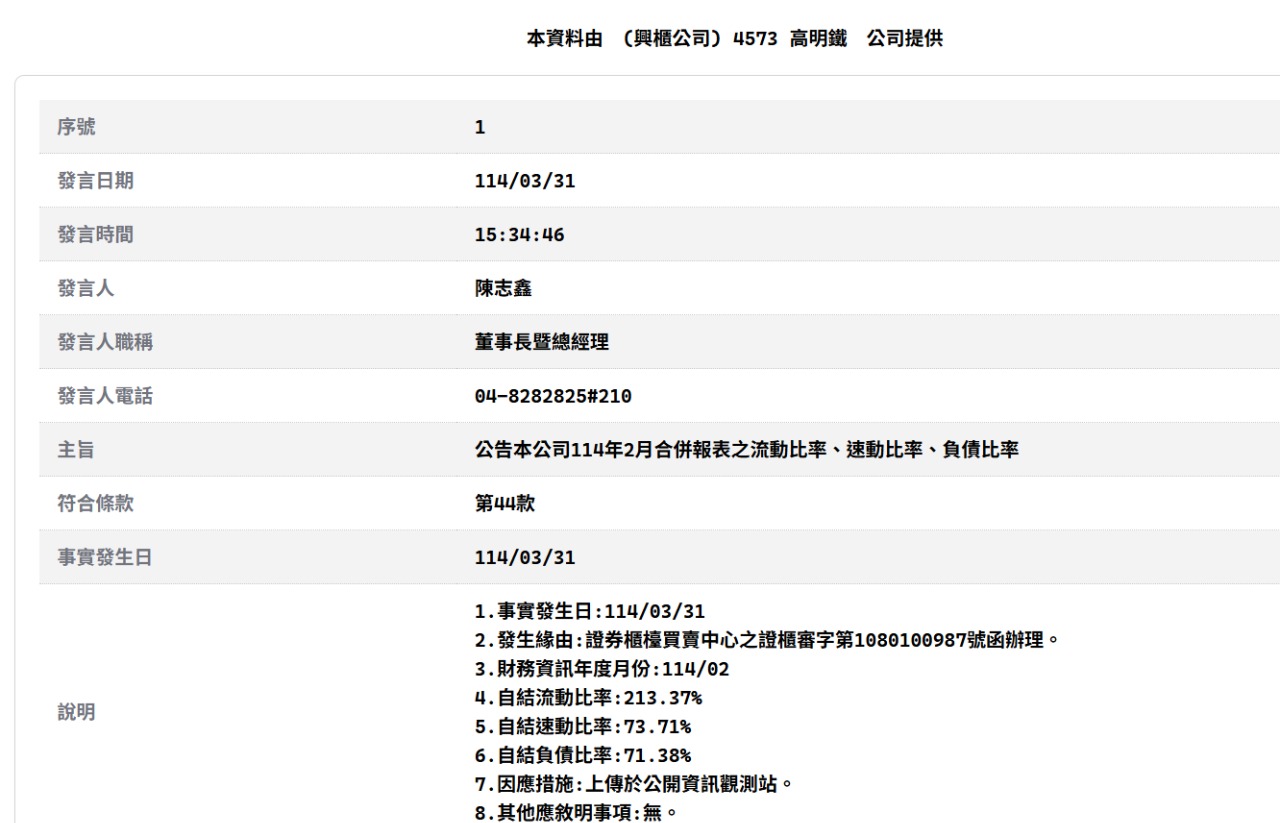Click the header text "本資料由 (興櫃公司) 4573 高明鐵 公司提供"
The image size is (1280, 823).
coord(734,40)
